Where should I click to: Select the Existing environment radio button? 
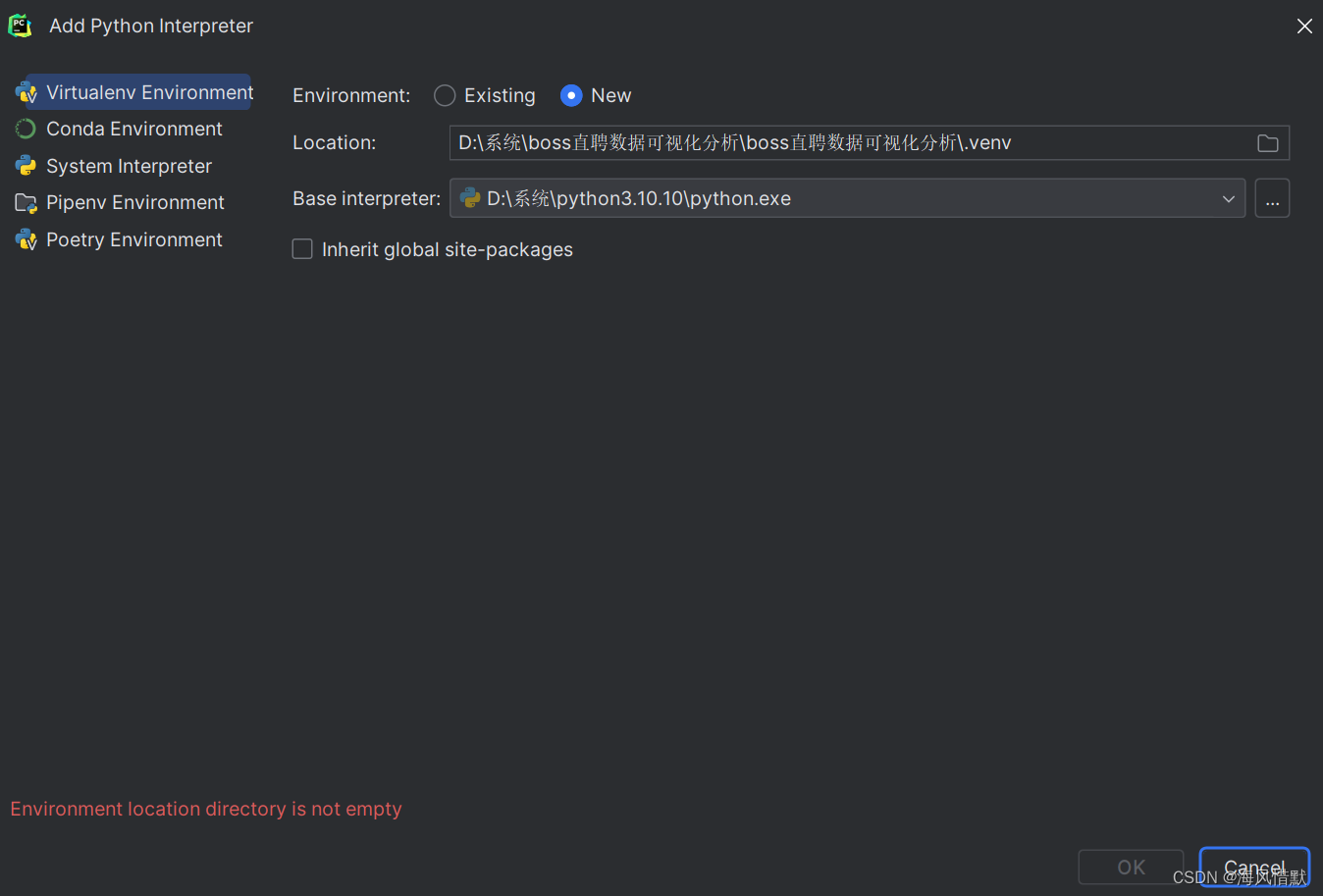[444, 95]
